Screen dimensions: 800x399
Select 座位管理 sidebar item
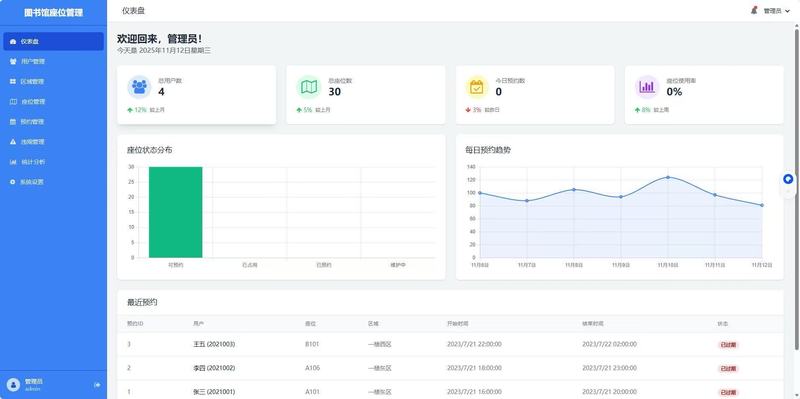point(53,102)
